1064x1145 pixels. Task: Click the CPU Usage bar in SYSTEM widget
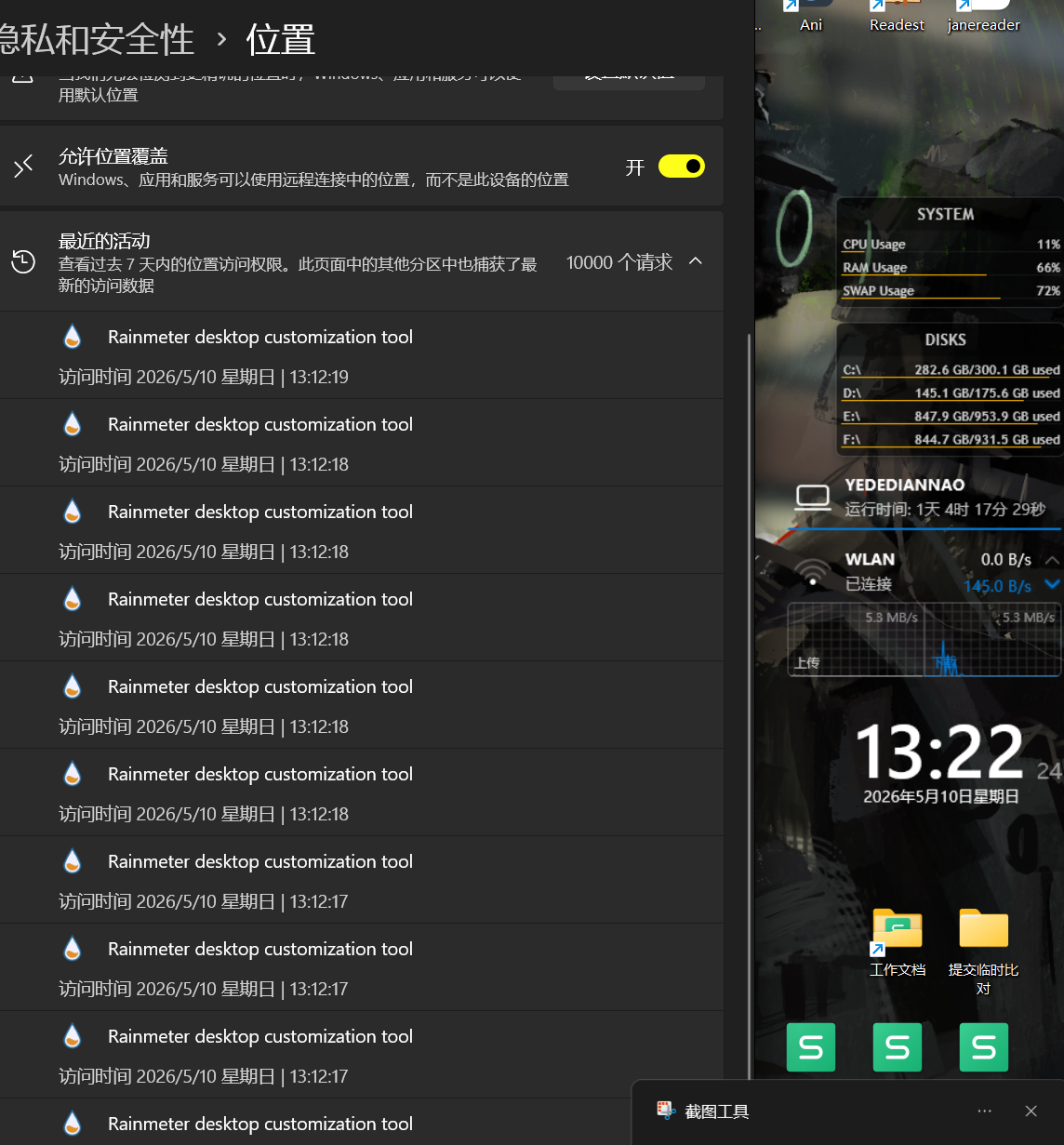[x=951, y=245]
